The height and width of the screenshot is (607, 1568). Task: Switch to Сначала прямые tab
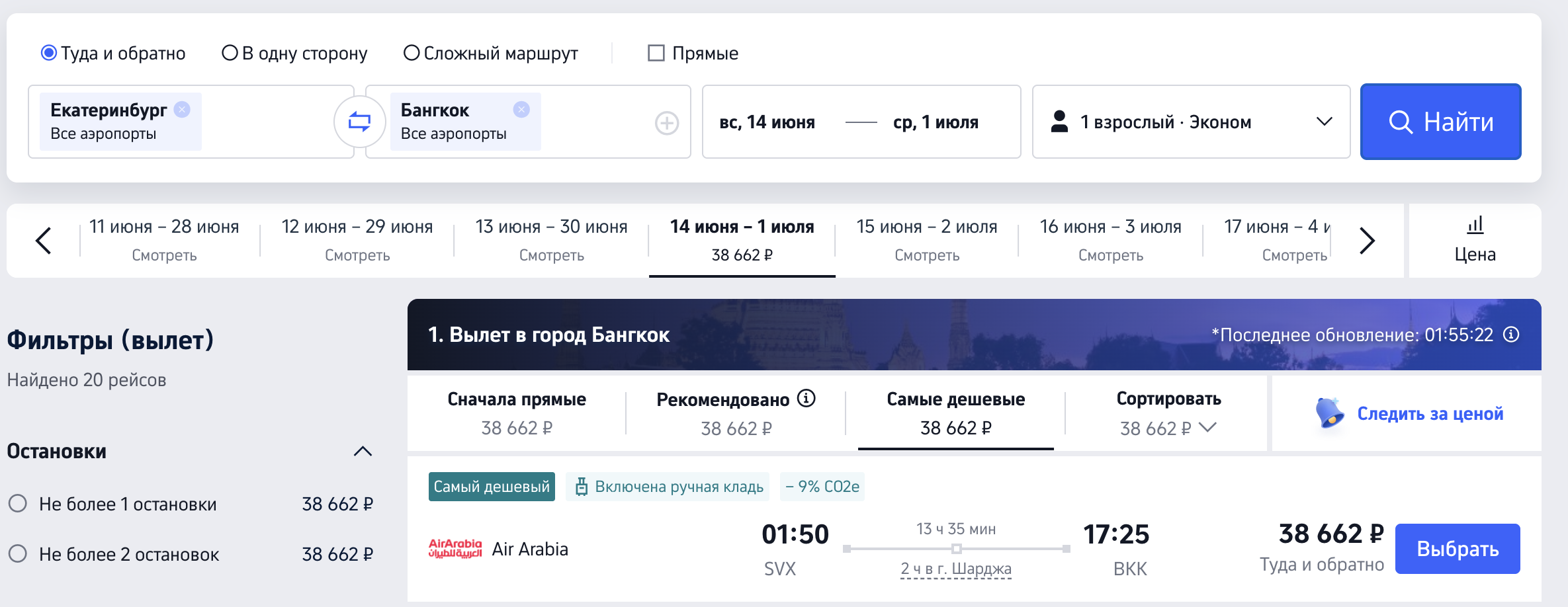pos(517,413)
